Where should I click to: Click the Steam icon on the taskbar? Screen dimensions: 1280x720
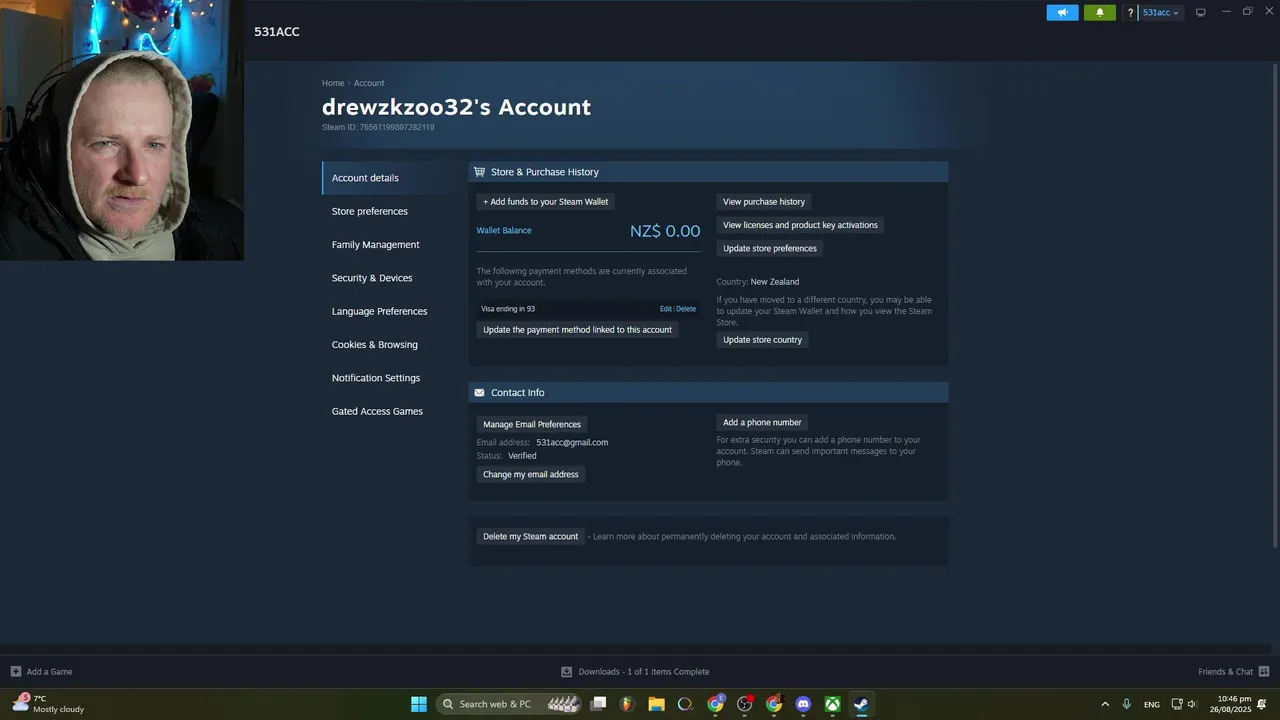click(x=861, y=704)
